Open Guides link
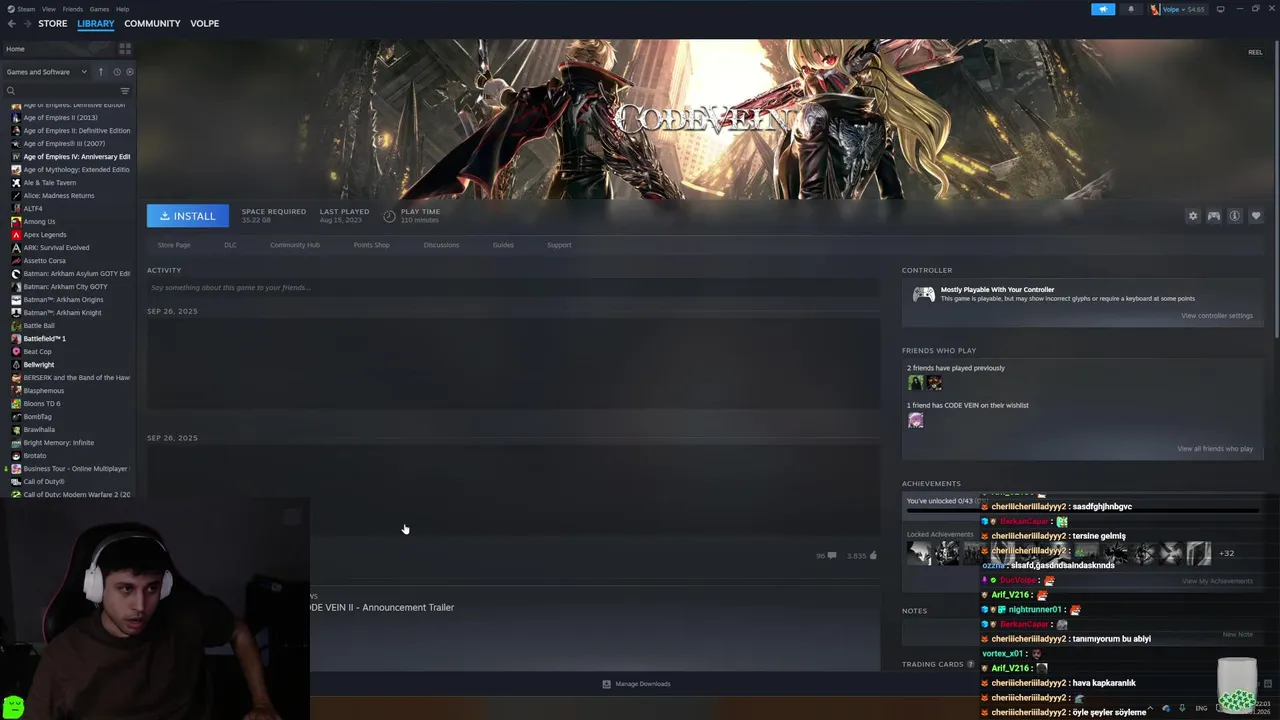The image size is (1280, 720). [503, 245]
